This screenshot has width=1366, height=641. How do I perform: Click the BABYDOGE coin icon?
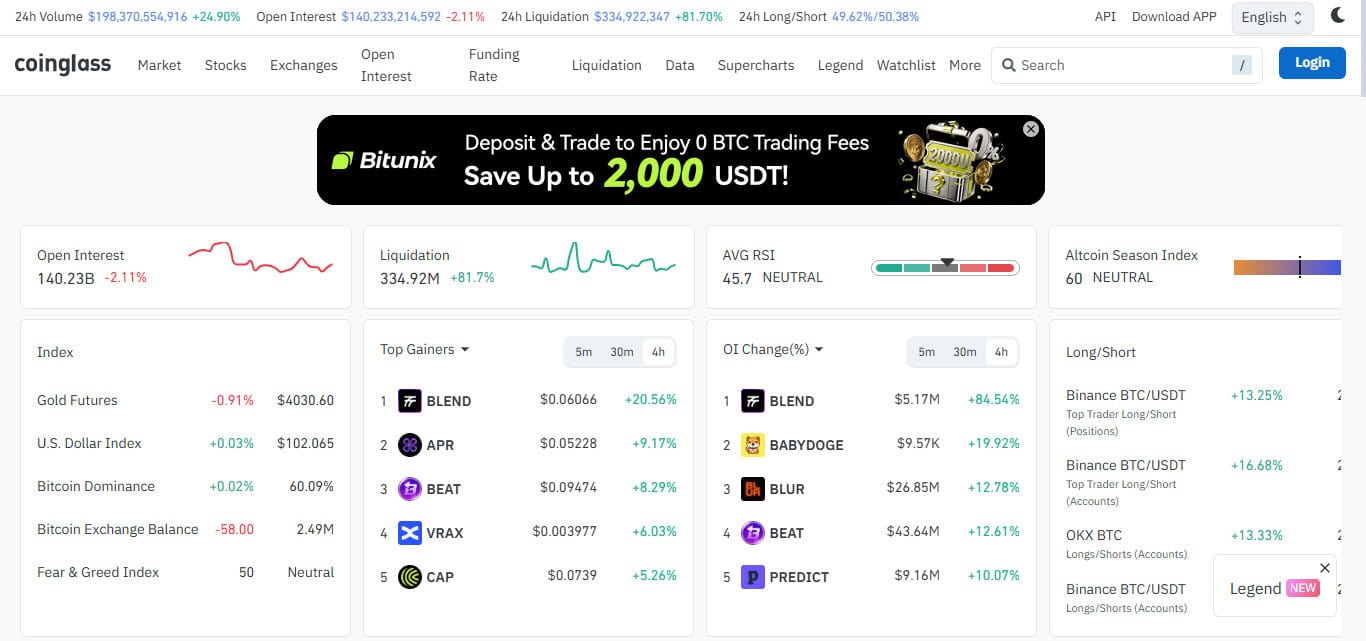tap(752, 445)
